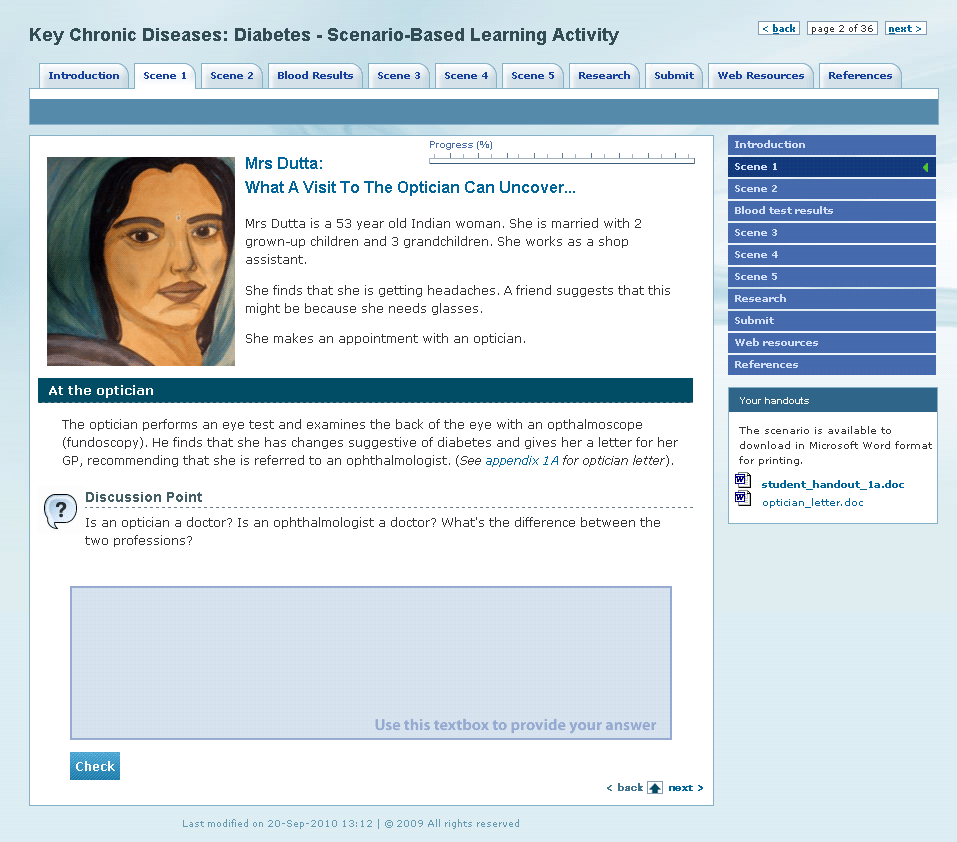The width and height of the screenshot is (957, 842).
Task: Click the 'At the optician' section header
Action: (x=365, y=390)
